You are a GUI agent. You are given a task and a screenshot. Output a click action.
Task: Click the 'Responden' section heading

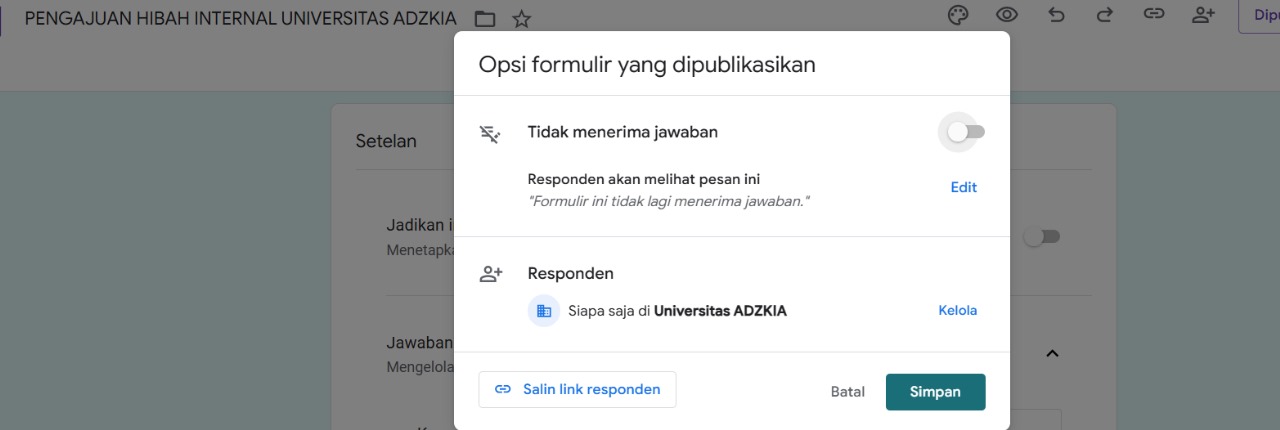571,273
